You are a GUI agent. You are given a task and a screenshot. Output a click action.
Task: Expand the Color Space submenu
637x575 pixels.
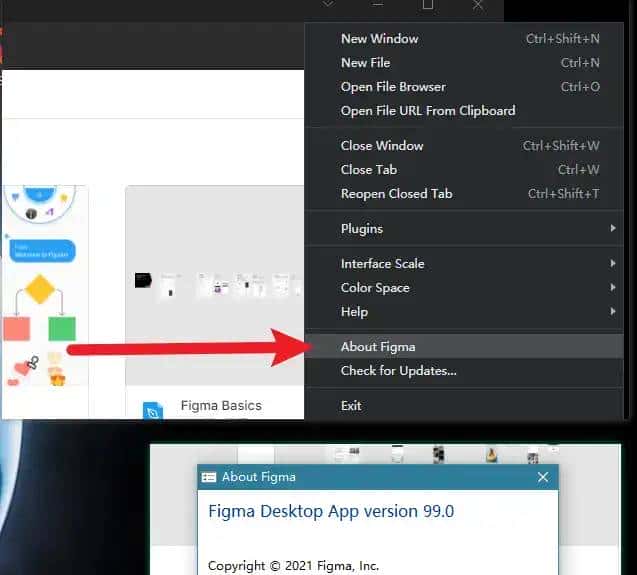[x=464, y=287]
